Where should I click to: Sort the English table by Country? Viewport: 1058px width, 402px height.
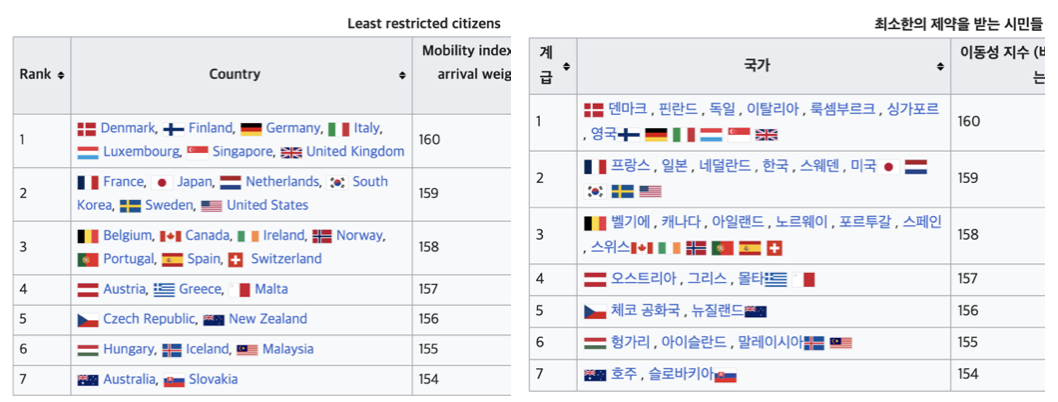[402, 75]
